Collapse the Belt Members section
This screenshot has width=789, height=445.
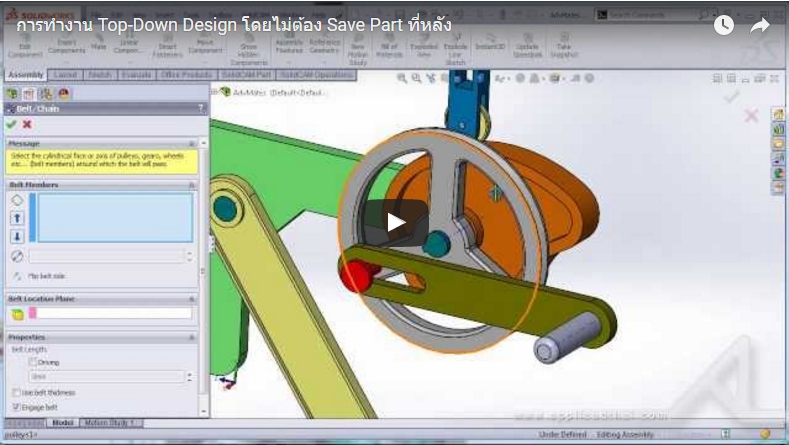coord(191,185)
